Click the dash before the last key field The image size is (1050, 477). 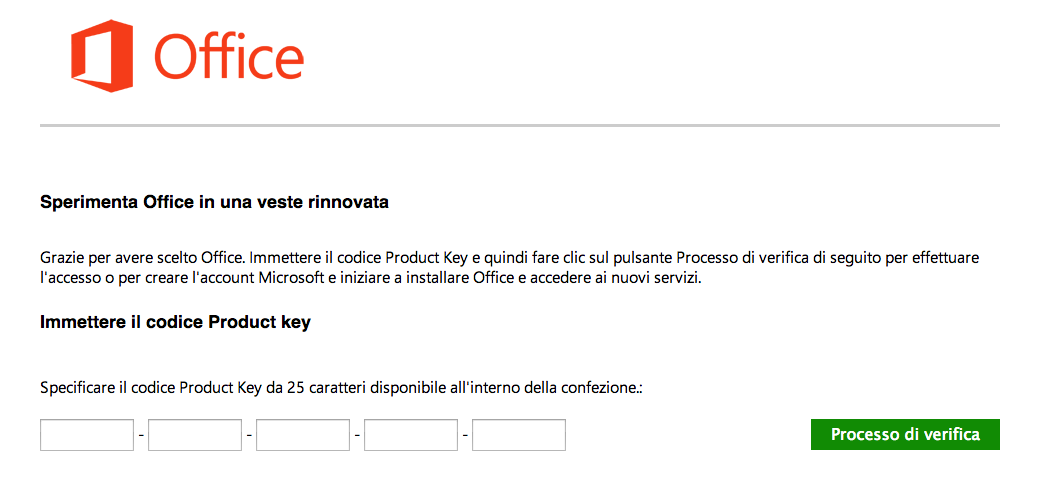[x=465, y=435]
